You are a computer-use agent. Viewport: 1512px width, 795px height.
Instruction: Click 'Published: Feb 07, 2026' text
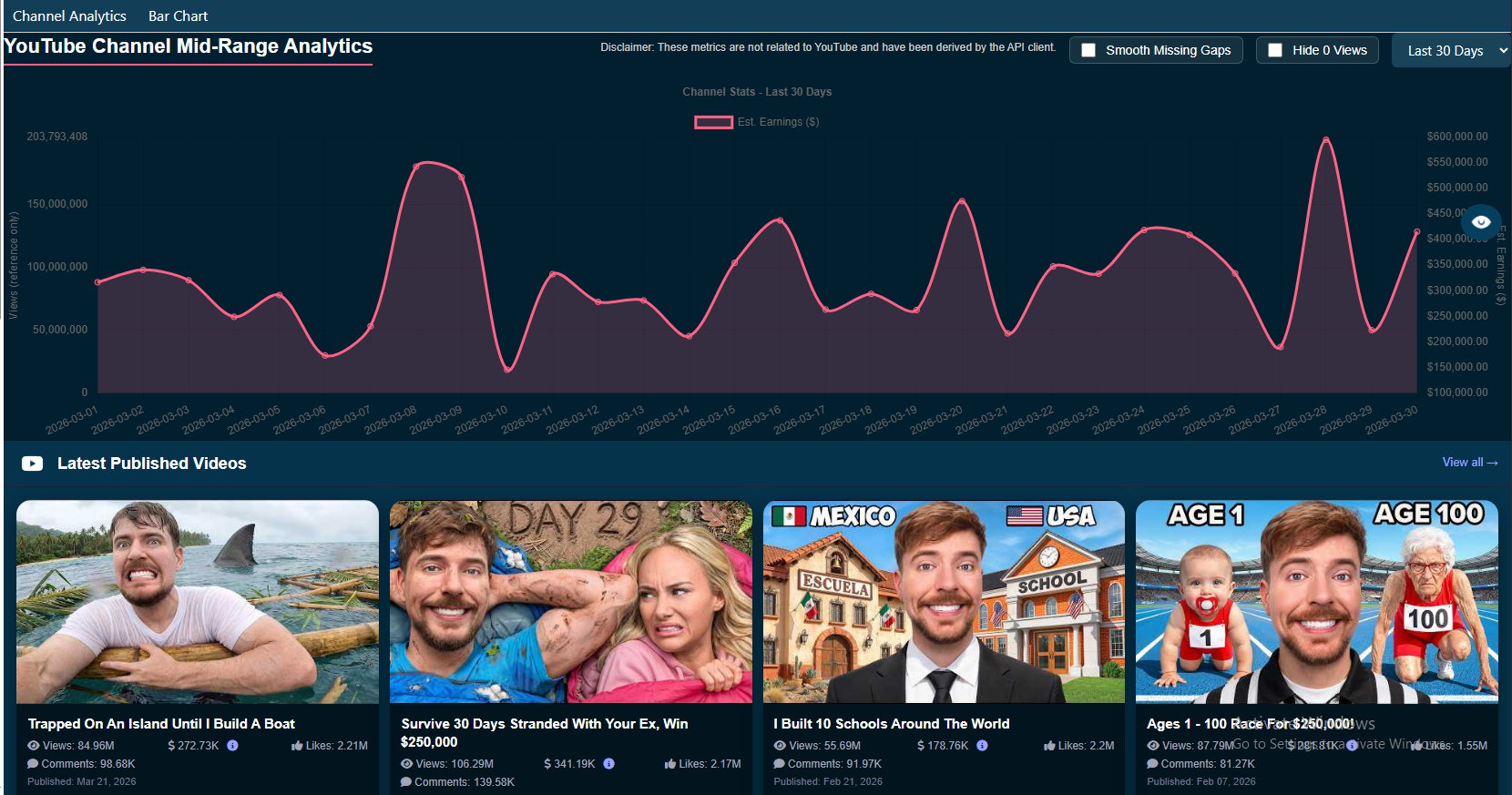[x=1201, y=781]
